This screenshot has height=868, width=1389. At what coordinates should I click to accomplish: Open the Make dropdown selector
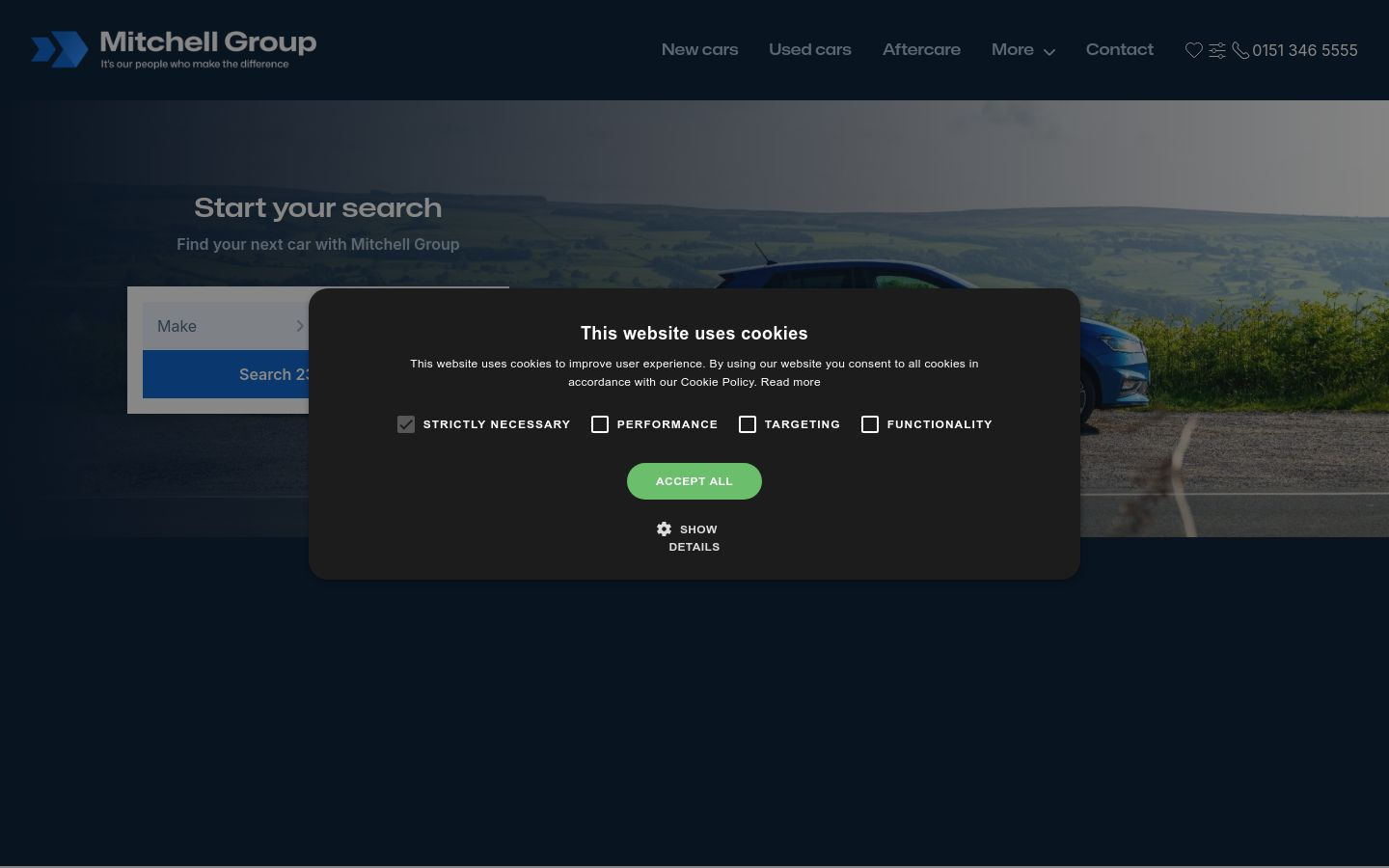(x=230, y=326)
